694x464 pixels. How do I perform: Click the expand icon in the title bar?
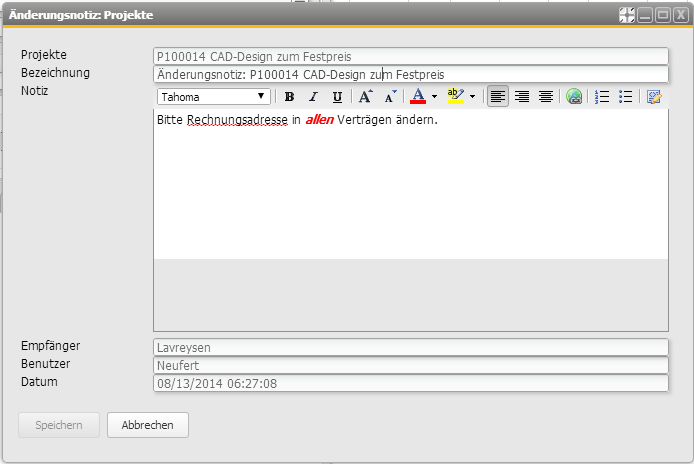pos(627,15)
